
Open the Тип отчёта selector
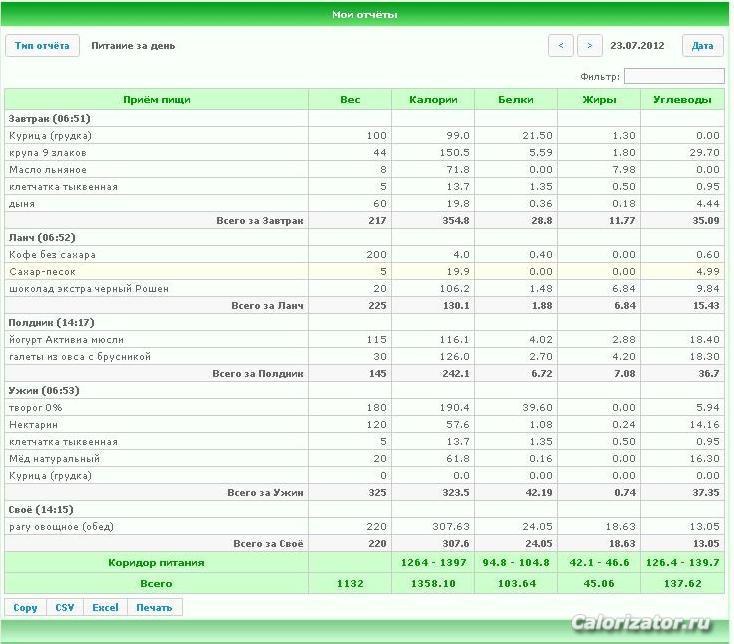pos(42,46)
